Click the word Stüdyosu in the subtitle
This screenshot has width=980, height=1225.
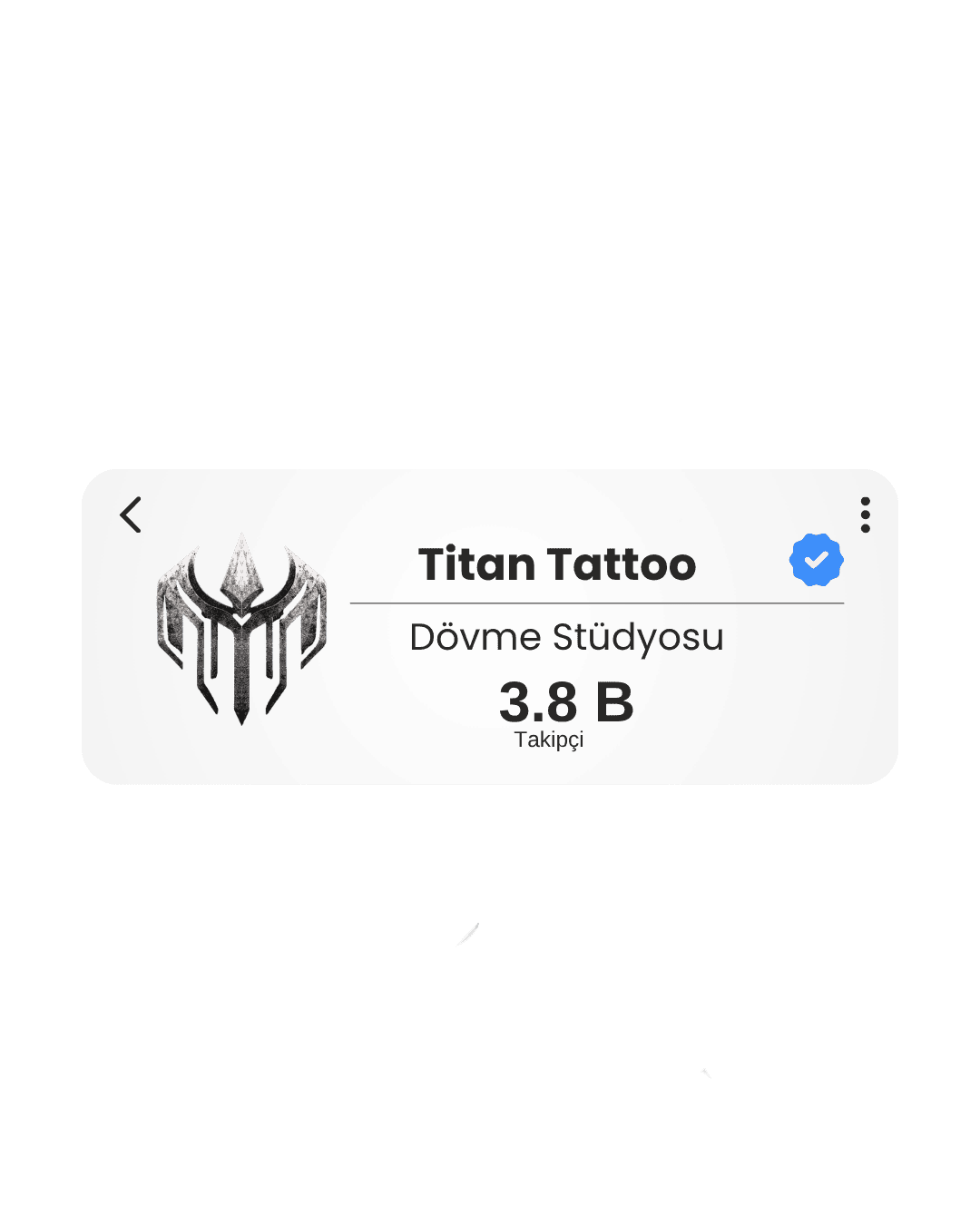click(638, 638)
